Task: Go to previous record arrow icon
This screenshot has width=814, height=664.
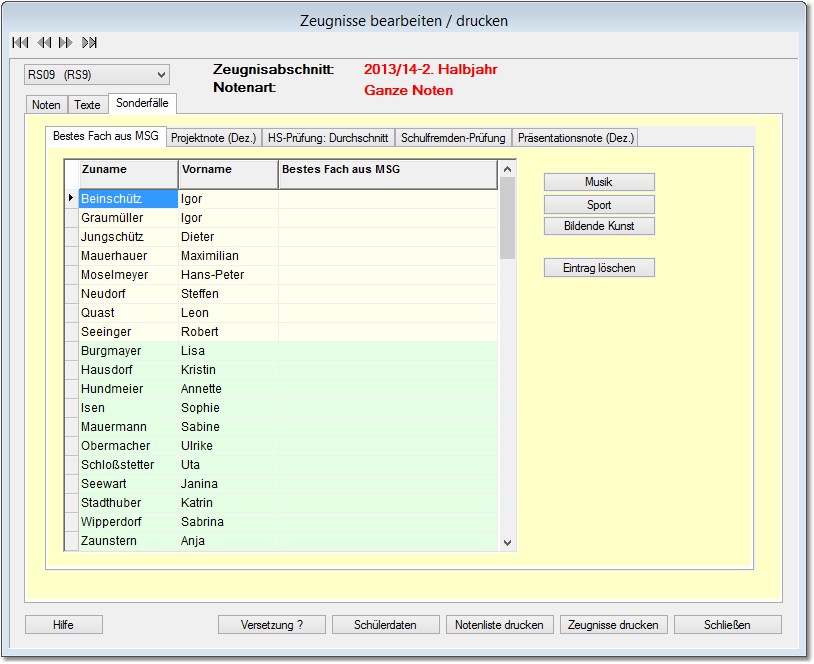Action: click(43, 42)
